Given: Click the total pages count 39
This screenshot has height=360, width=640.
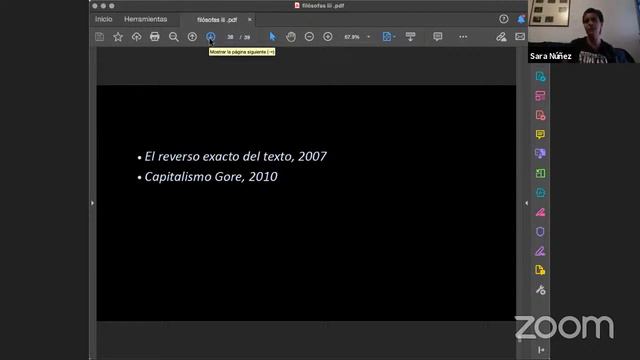Looking at the screenshot, I should (247, 37).
